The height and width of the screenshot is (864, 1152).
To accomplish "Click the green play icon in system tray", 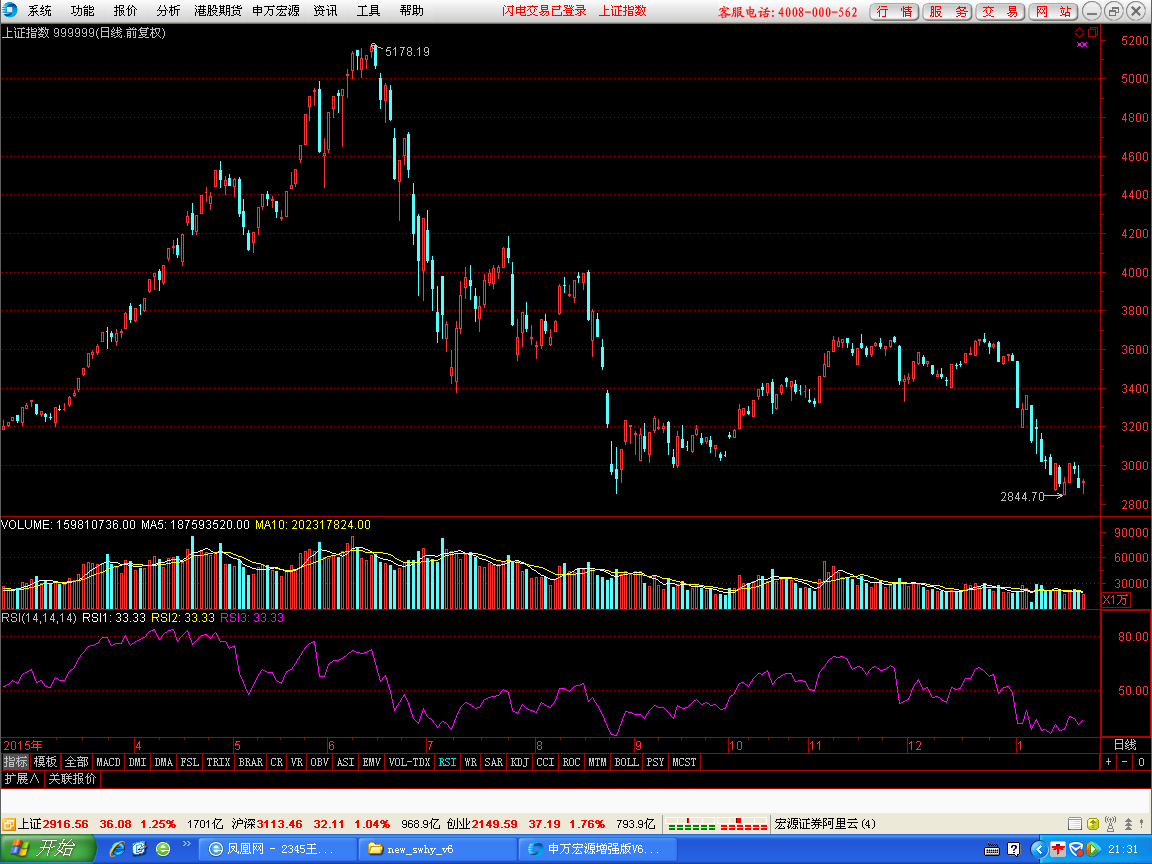I will click(1092, 849).
